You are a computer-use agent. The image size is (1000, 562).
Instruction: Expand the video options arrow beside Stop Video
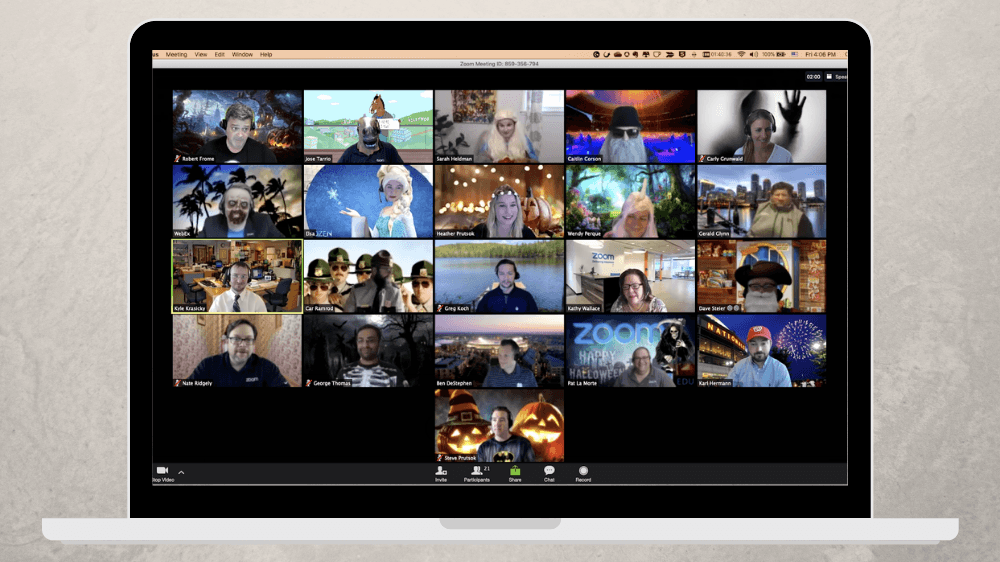pos(181,472)
